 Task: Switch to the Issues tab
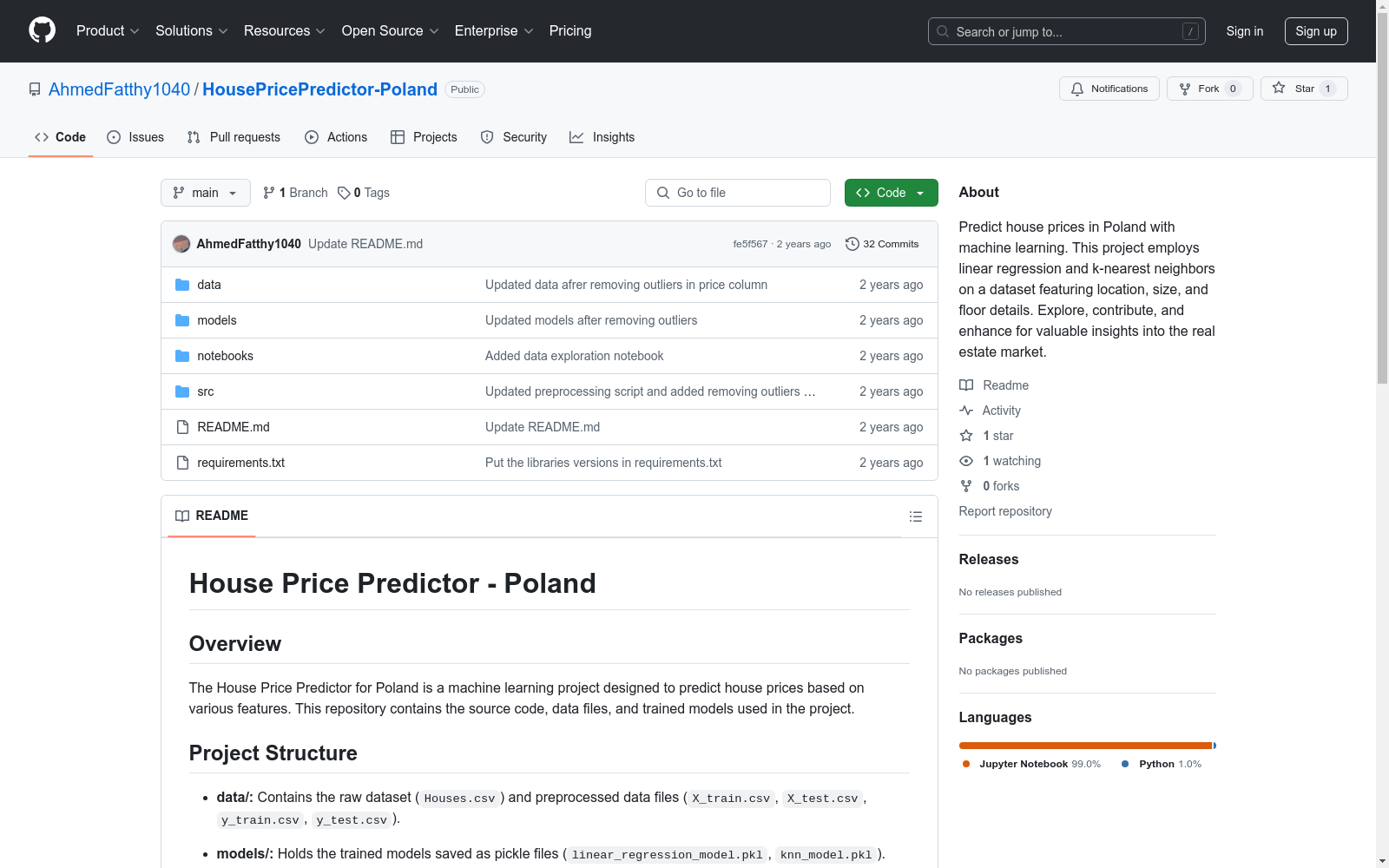pyautogui.click(x=135, y=137)
